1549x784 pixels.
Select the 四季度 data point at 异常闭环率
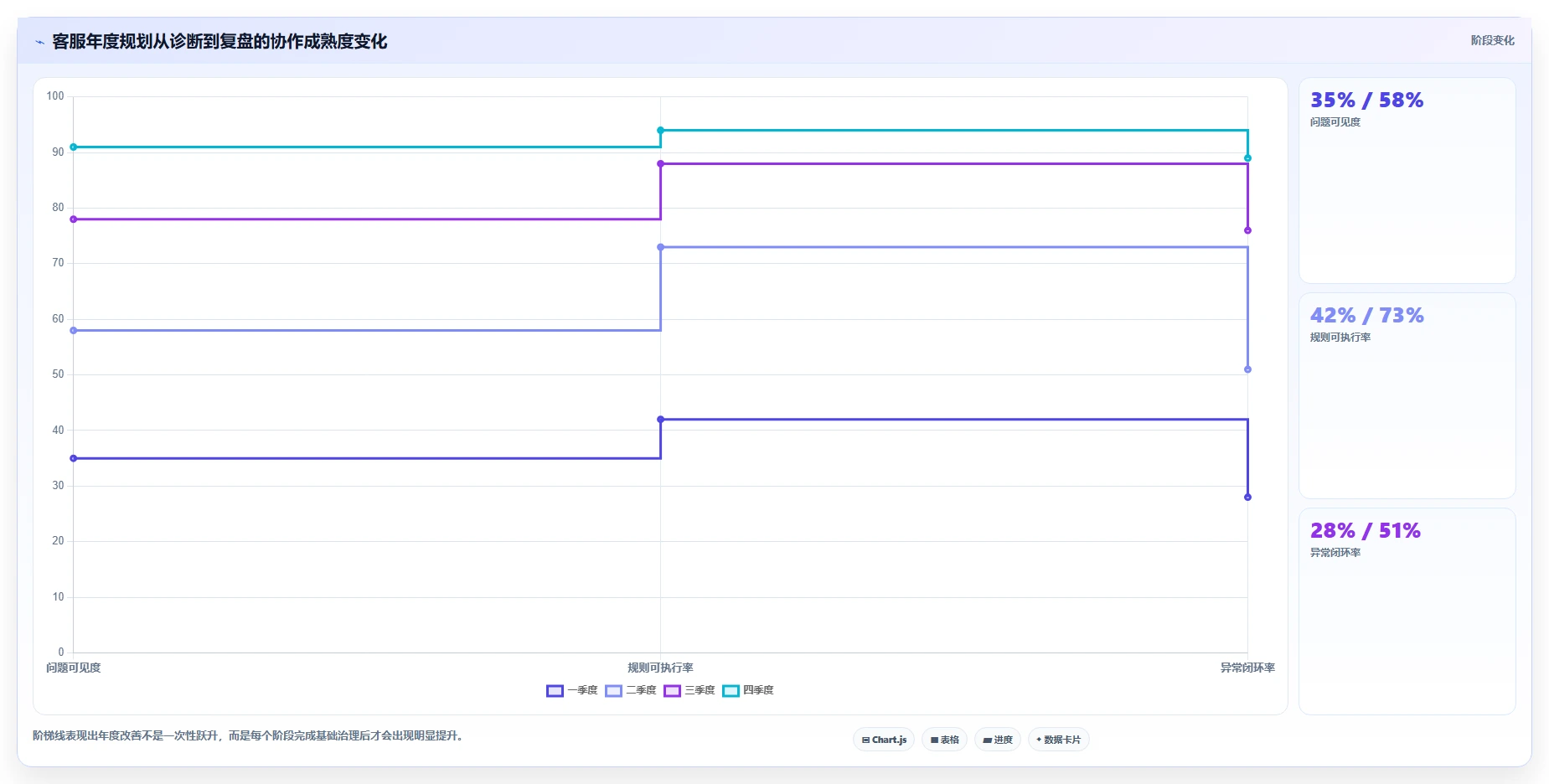[1247, 158]
